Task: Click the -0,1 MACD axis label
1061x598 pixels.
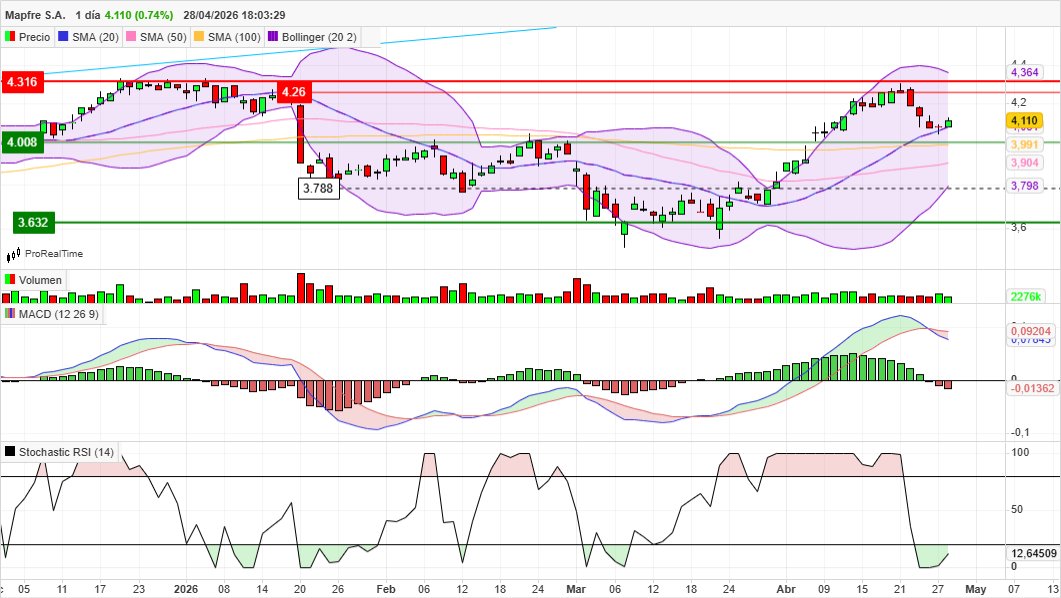Action: pos(1020,432)
